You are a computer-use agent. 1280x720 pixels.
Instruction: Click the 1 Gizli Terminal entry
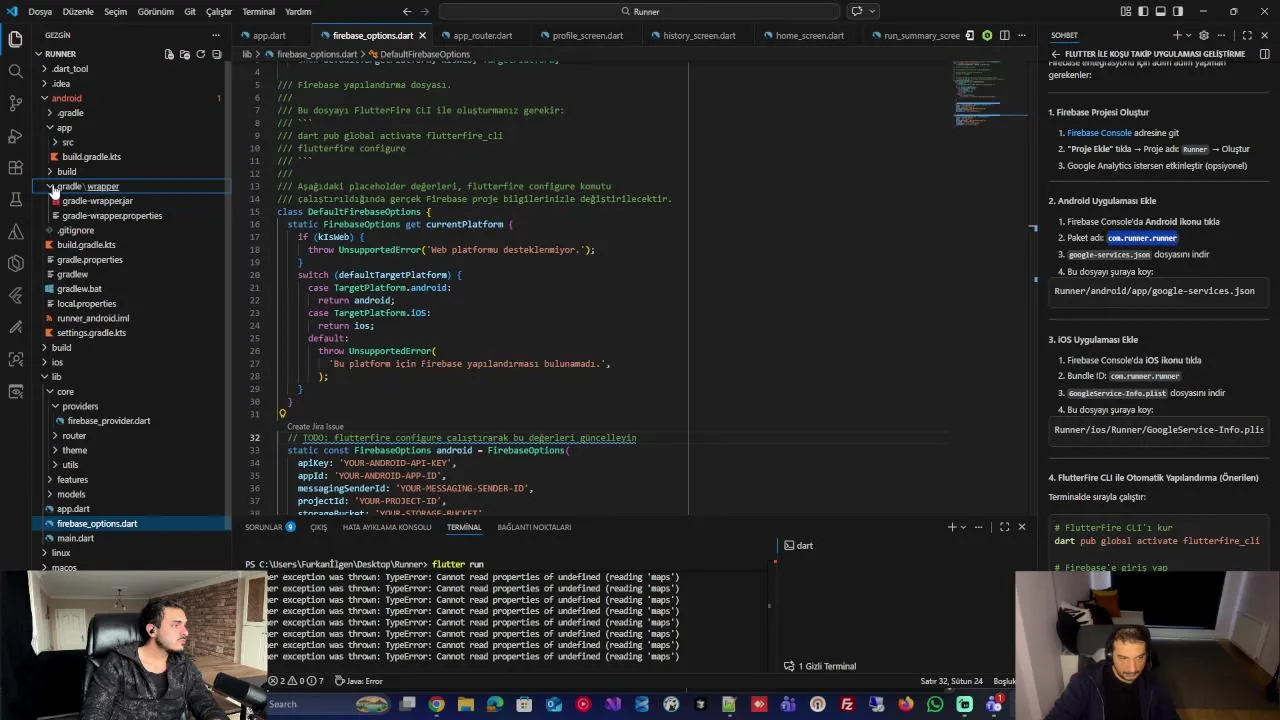click(820, 666)
